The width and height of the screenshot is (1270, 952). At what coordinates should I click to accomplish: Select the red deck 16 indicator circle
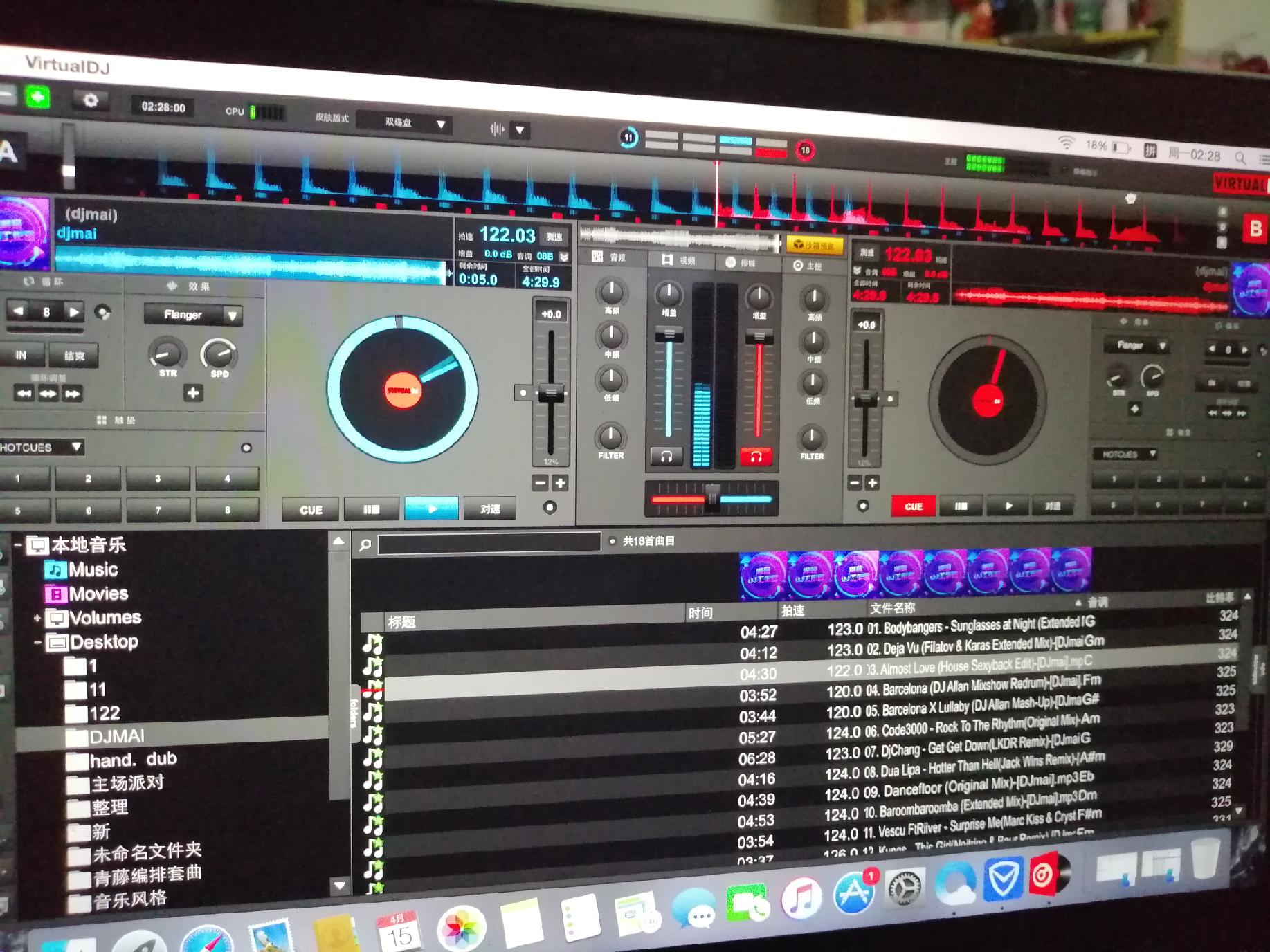[805, 149]
